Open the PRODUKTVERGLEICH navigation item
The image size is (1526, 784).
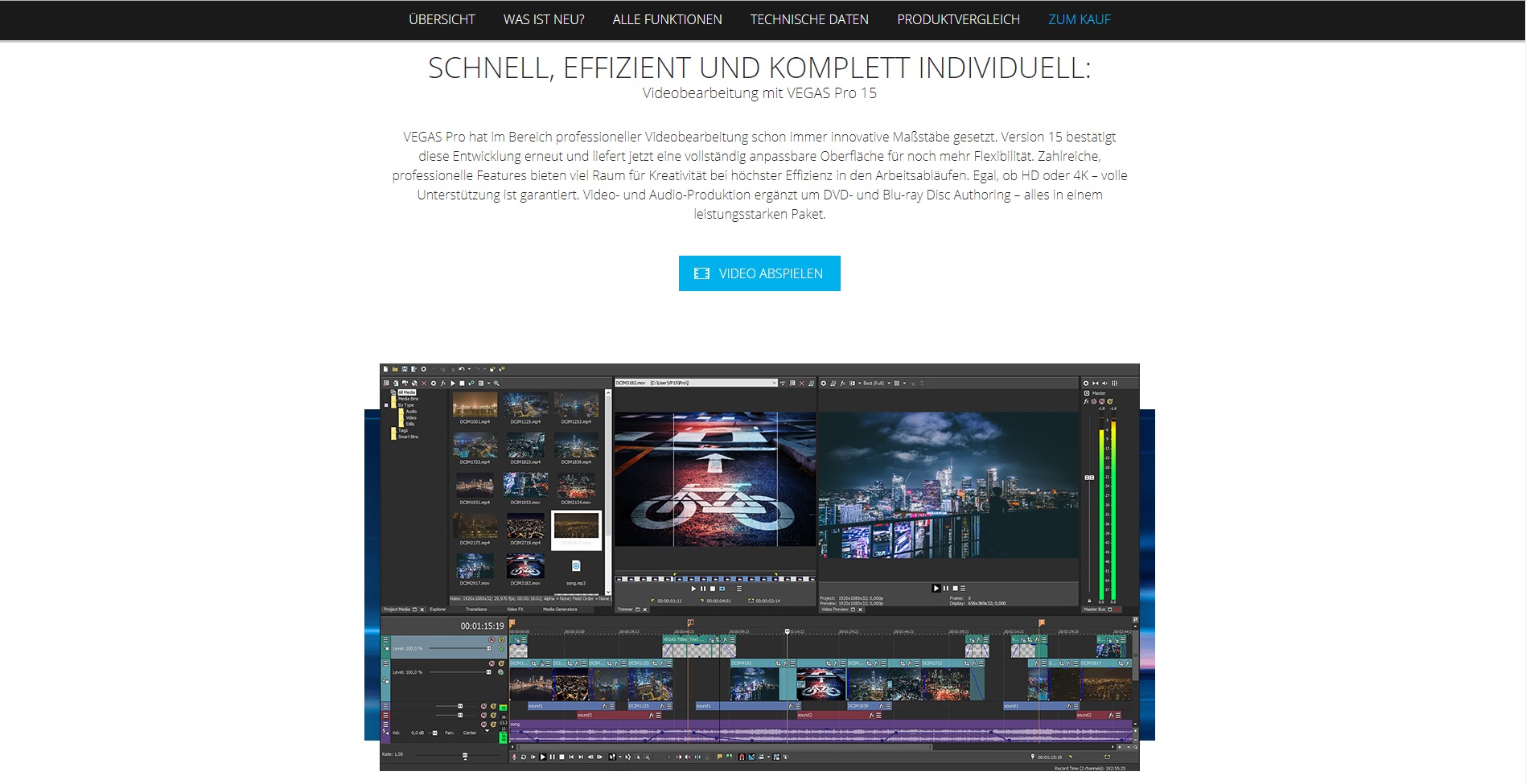pyautogui.click(x=958, y=19)
